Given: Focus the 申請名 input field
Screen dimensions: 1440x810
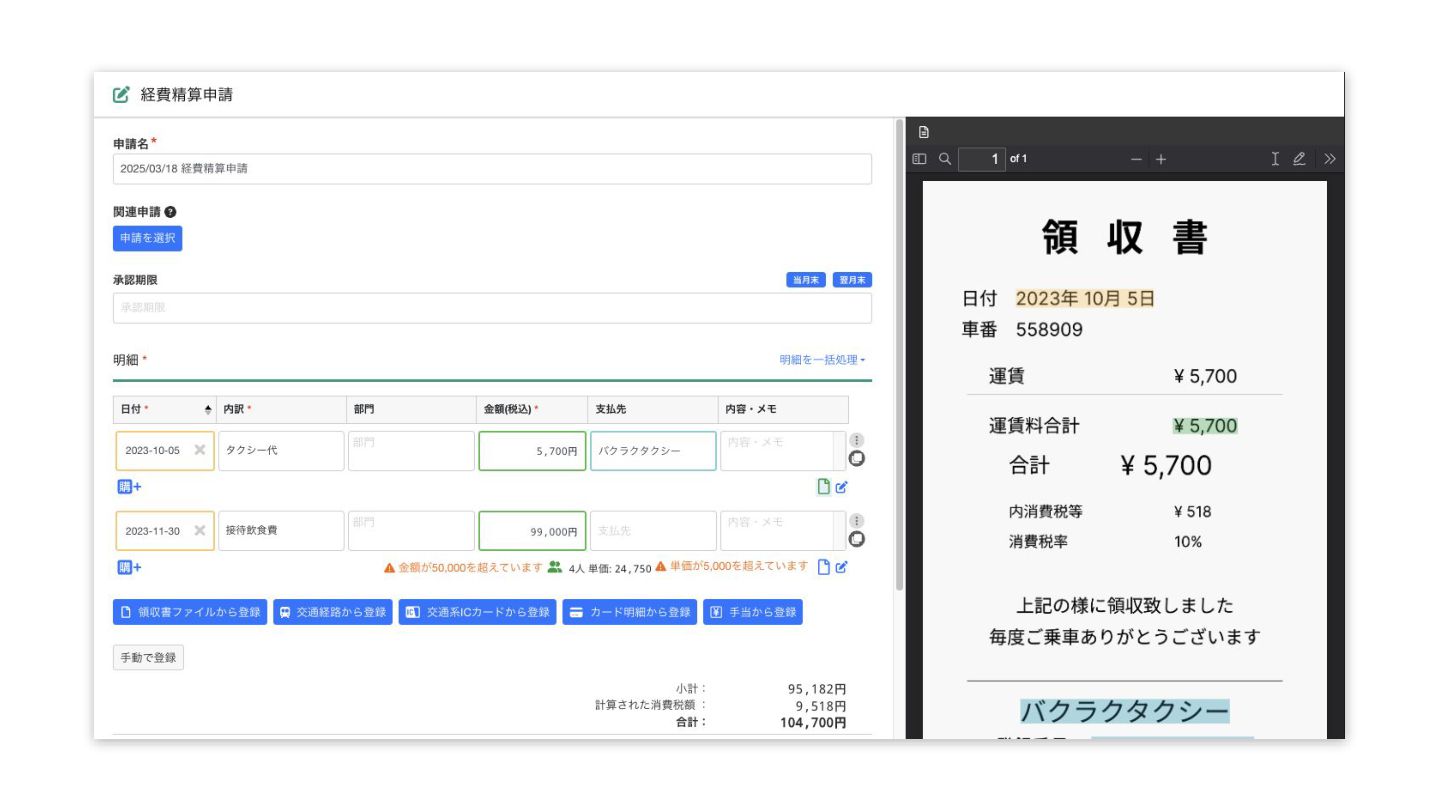Looking at the screenshot, I should pyautogui.click(x=492, y=169).
